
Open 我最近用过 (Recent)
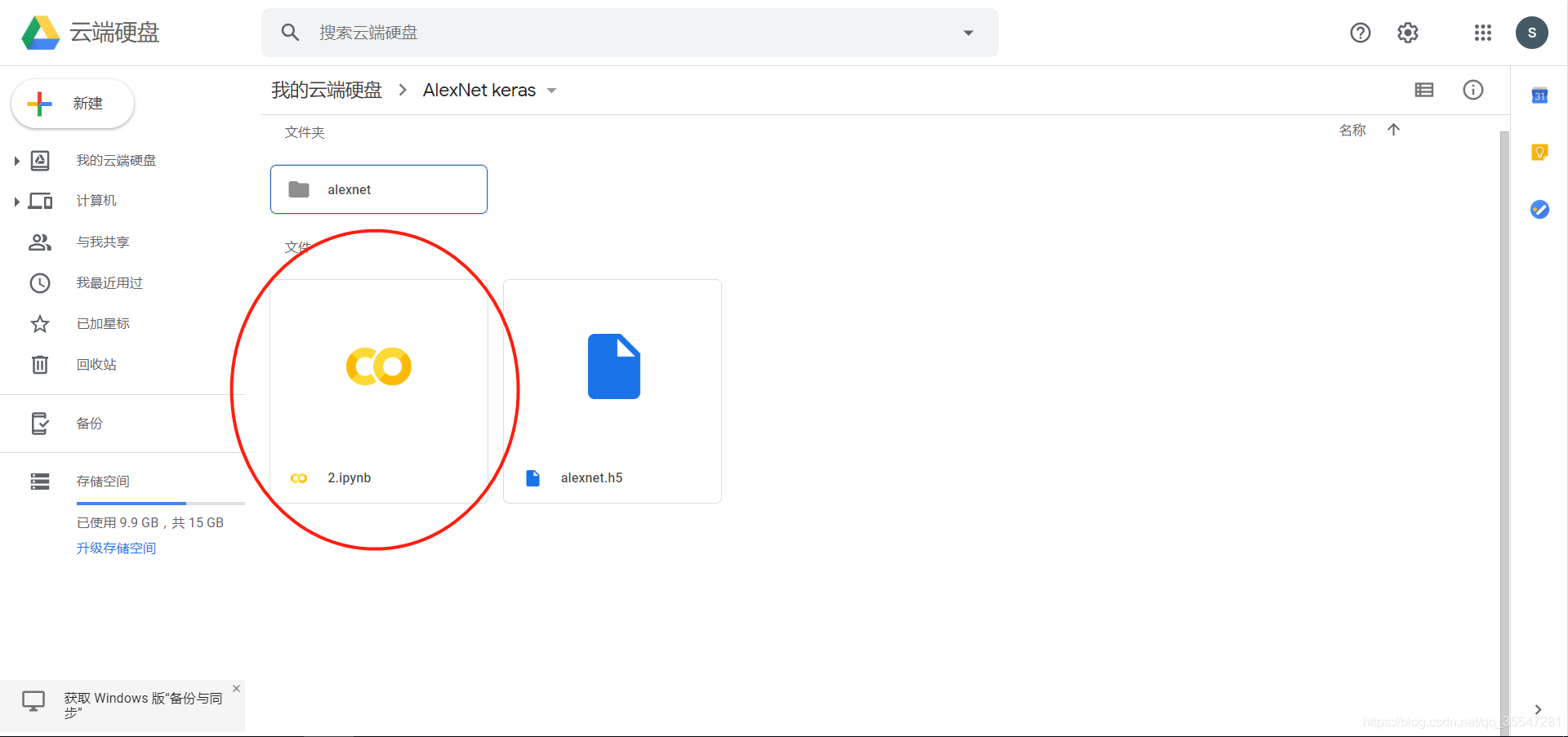(109, 282)
